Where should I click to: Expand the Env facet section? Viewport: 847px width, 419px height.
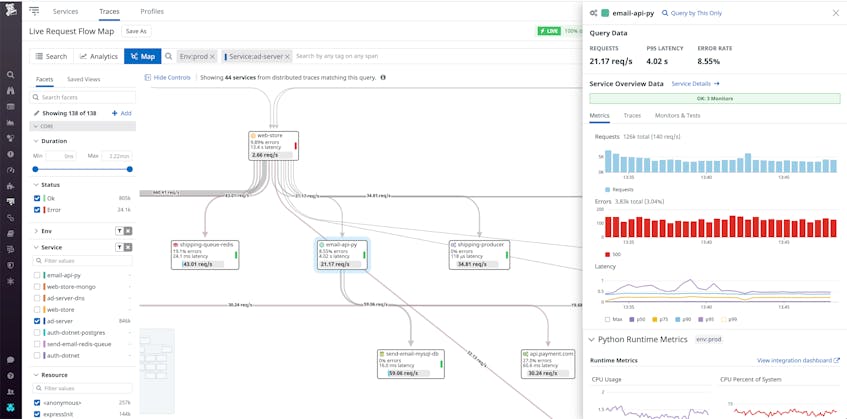(36, 231)
